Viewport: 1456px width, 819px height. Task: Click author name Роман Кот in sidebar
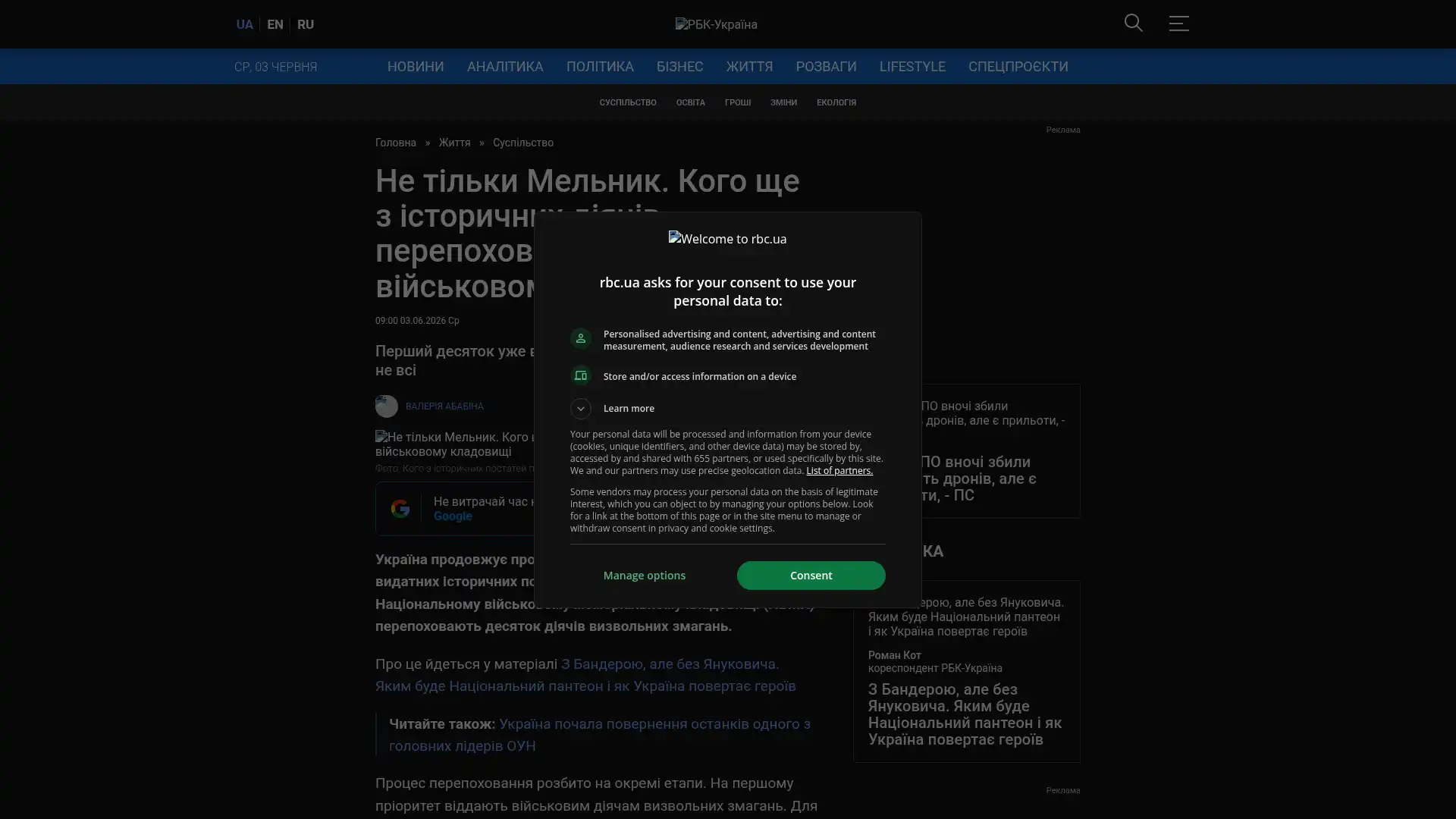[x=894, y=655]
